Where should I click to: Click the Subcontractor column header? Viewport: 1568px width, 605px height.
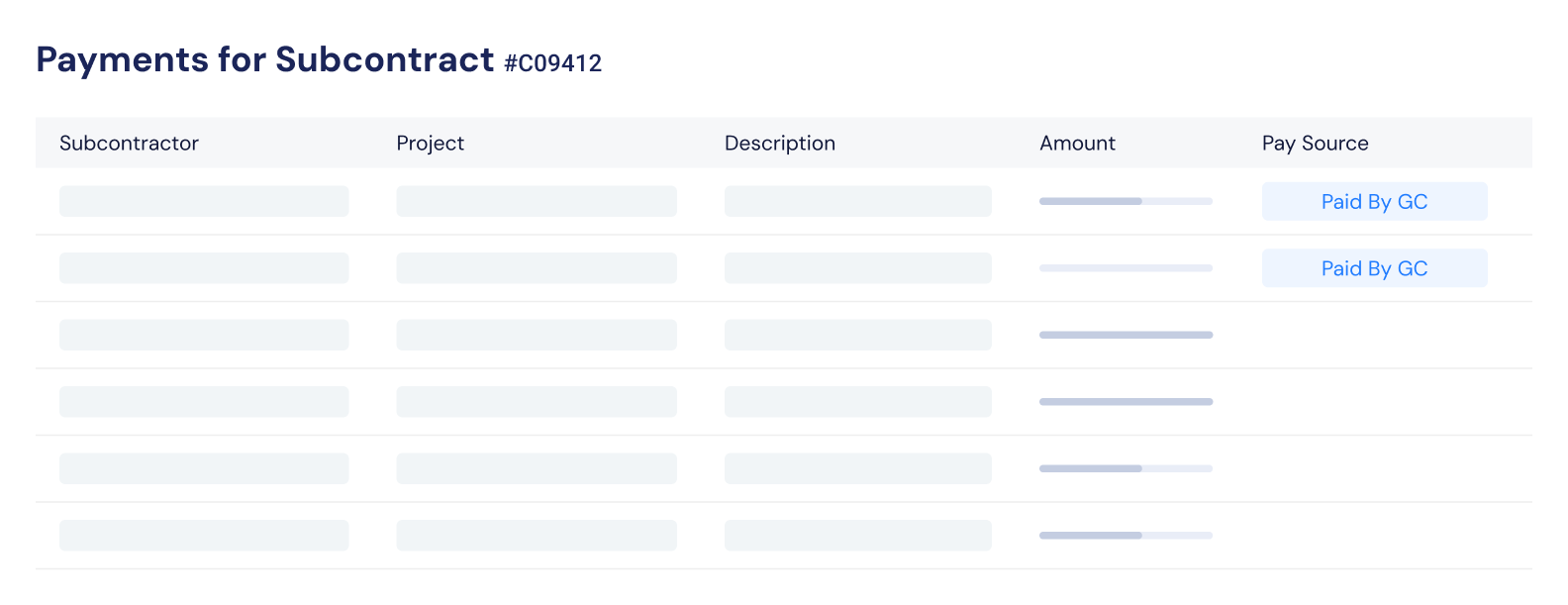point(129,143)
